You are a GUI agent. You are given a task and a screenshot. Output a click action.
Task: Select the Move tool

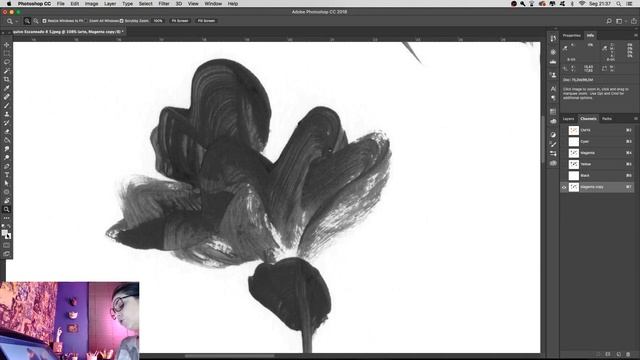[7, 44]
